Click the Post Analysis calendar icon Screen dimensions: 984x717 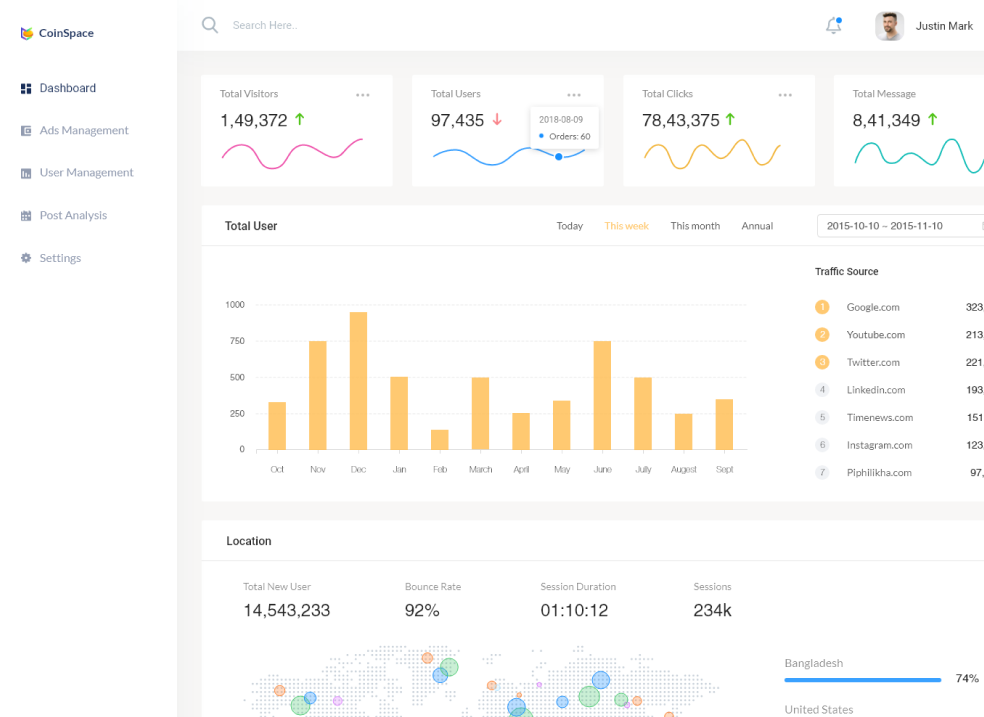(26, 216)
